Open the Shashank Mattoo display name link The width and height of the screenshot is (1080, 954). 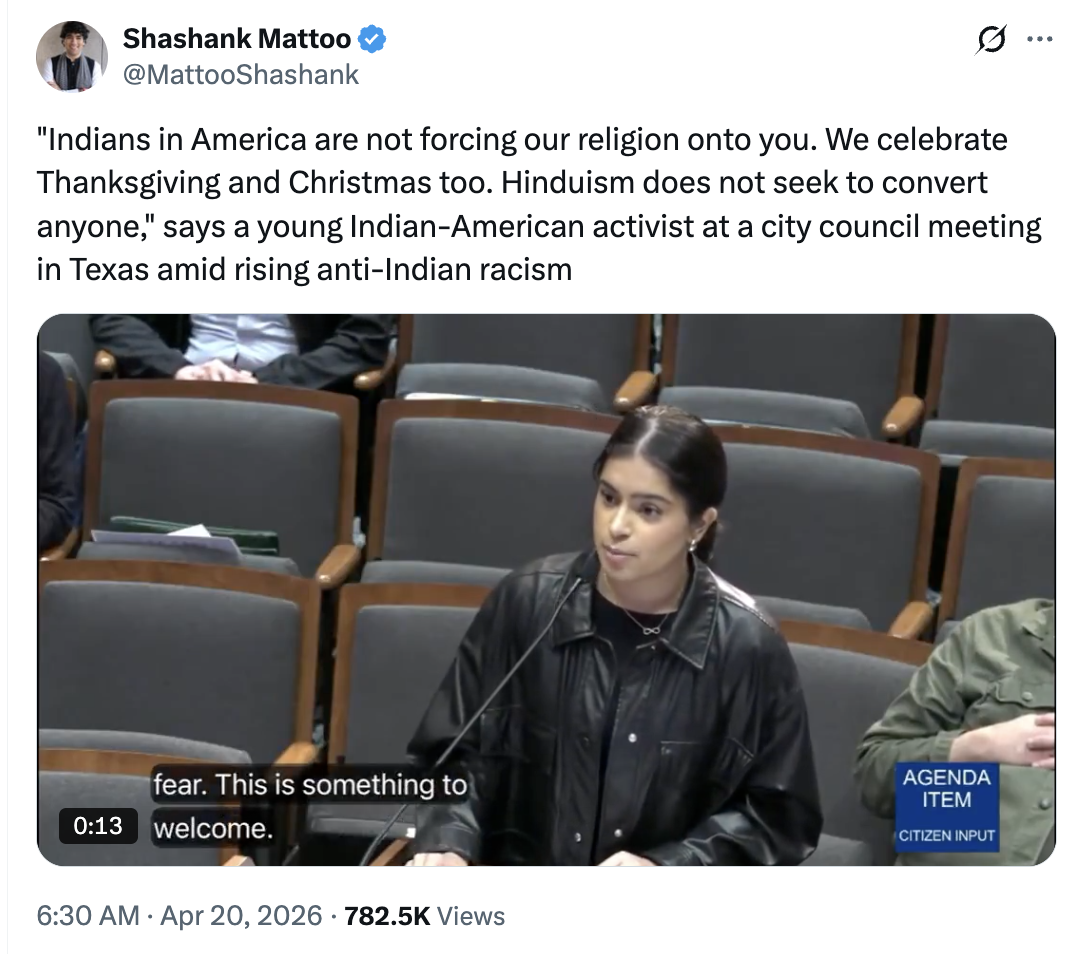click(x=237, y=39)
